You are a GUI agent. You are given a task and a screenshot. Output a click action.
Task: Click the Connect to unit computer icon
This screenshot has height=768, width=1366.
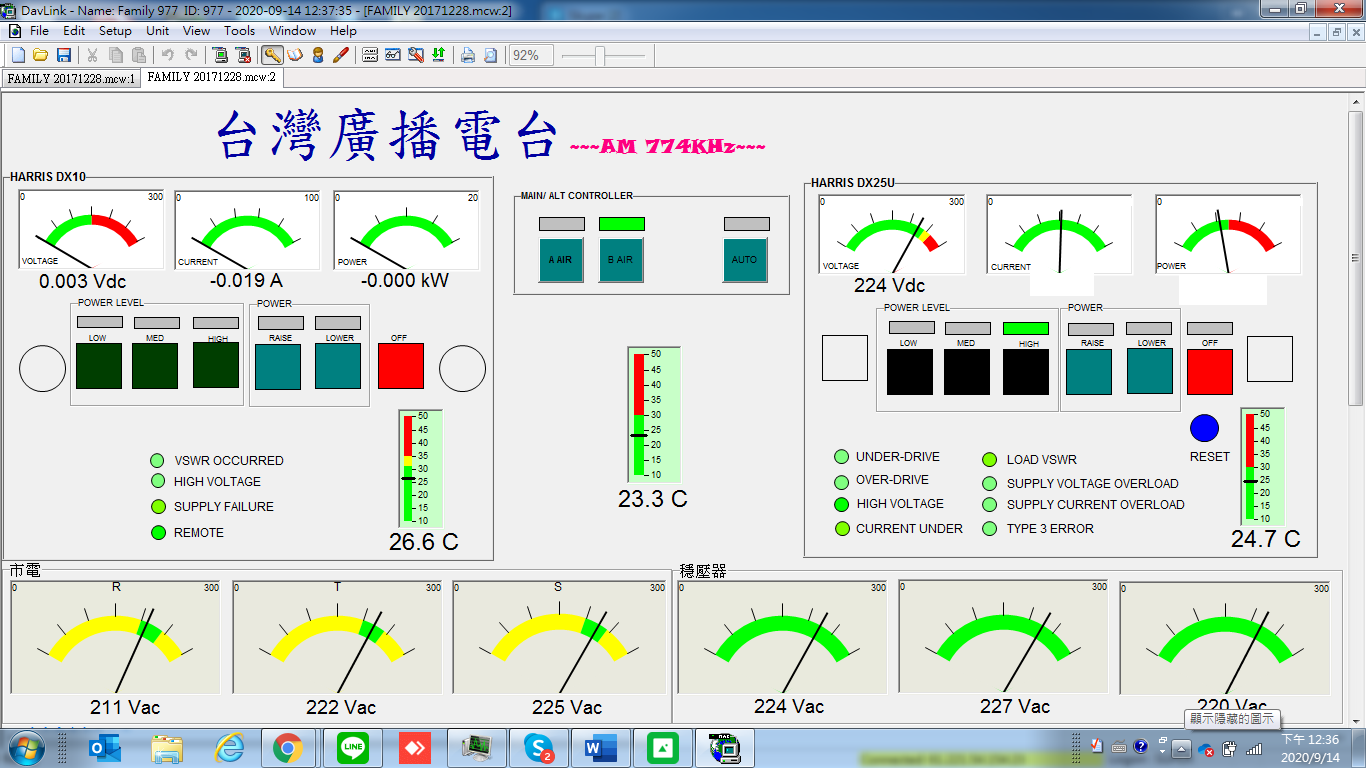point(220,55)
